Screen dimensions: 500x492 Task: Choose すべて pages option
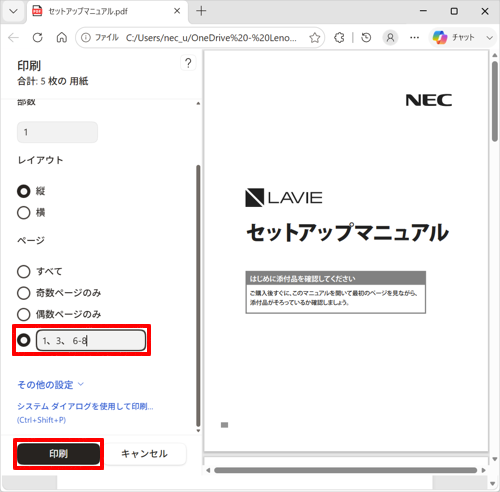click(23, 272)
